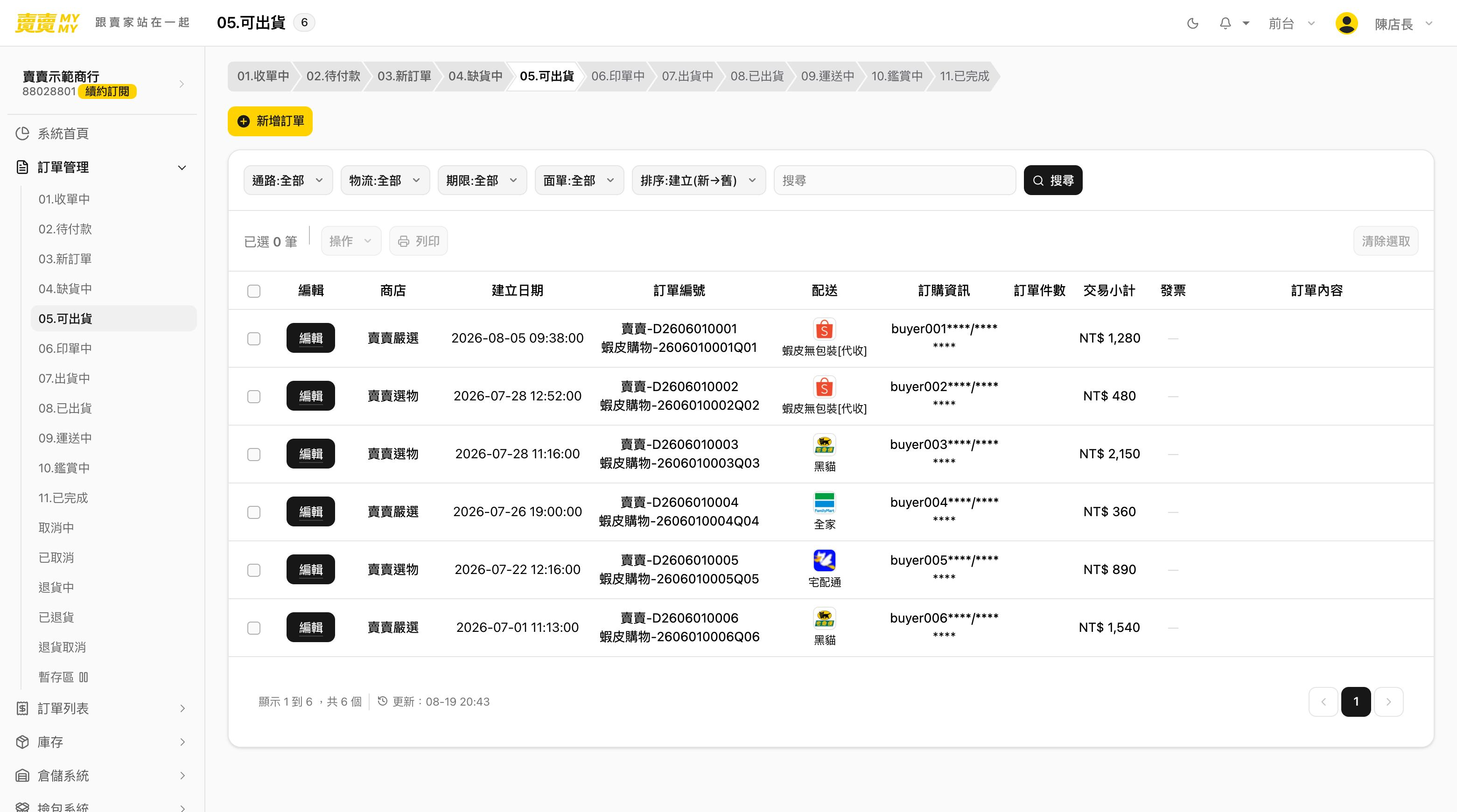The image size is (1457, 812).
Task: Select checkbox for order D2606010003
Action: click(254, 454)
